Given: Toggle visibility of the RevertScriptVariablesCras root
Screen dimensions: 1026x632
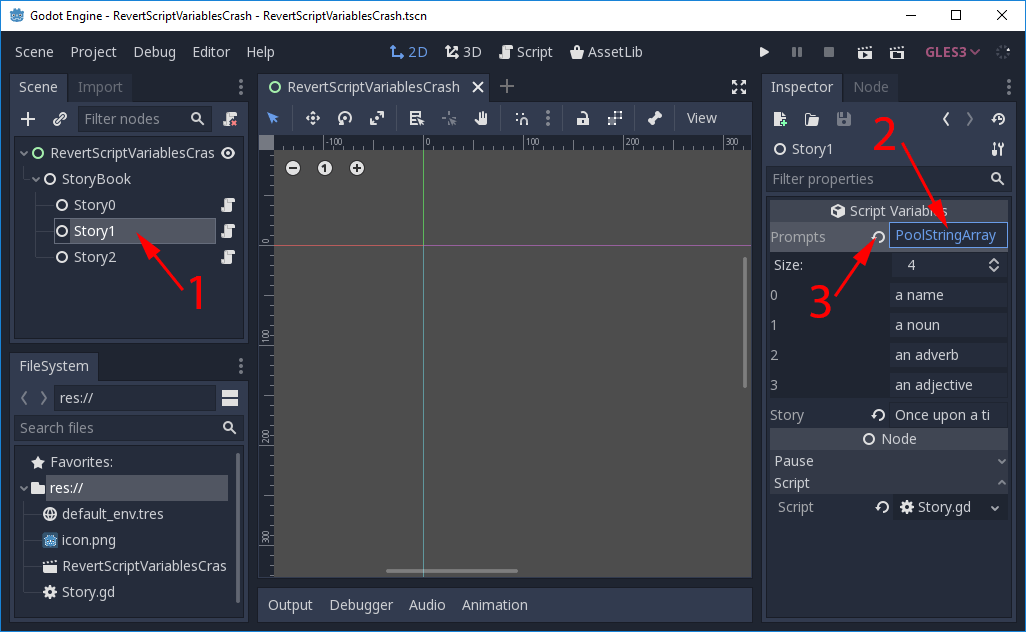Looking at the screenshot, I should point(230,153).
